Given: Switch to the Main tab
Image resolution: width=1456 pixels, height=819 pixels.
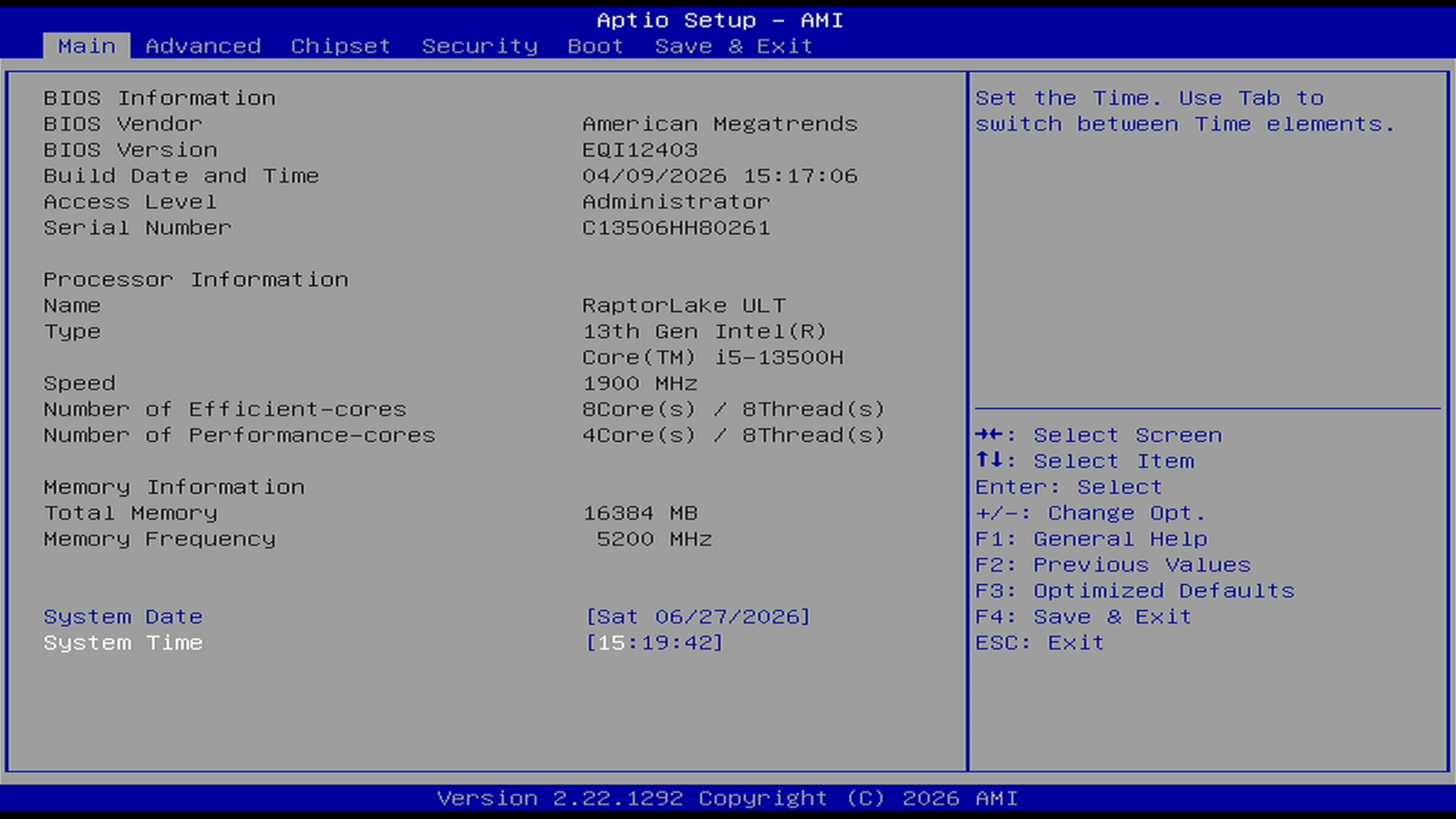Looking at the screenshot, I should click(87, 46).
